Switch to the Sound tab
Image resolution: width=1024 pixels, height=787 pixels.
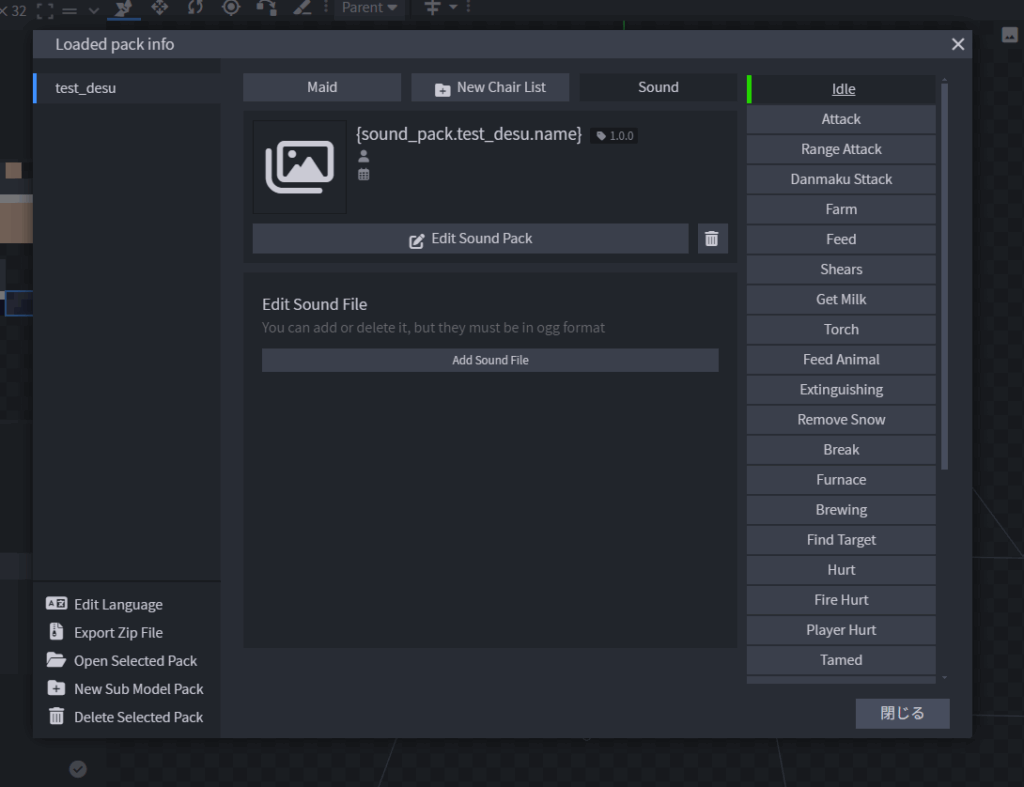coord(658,87)
